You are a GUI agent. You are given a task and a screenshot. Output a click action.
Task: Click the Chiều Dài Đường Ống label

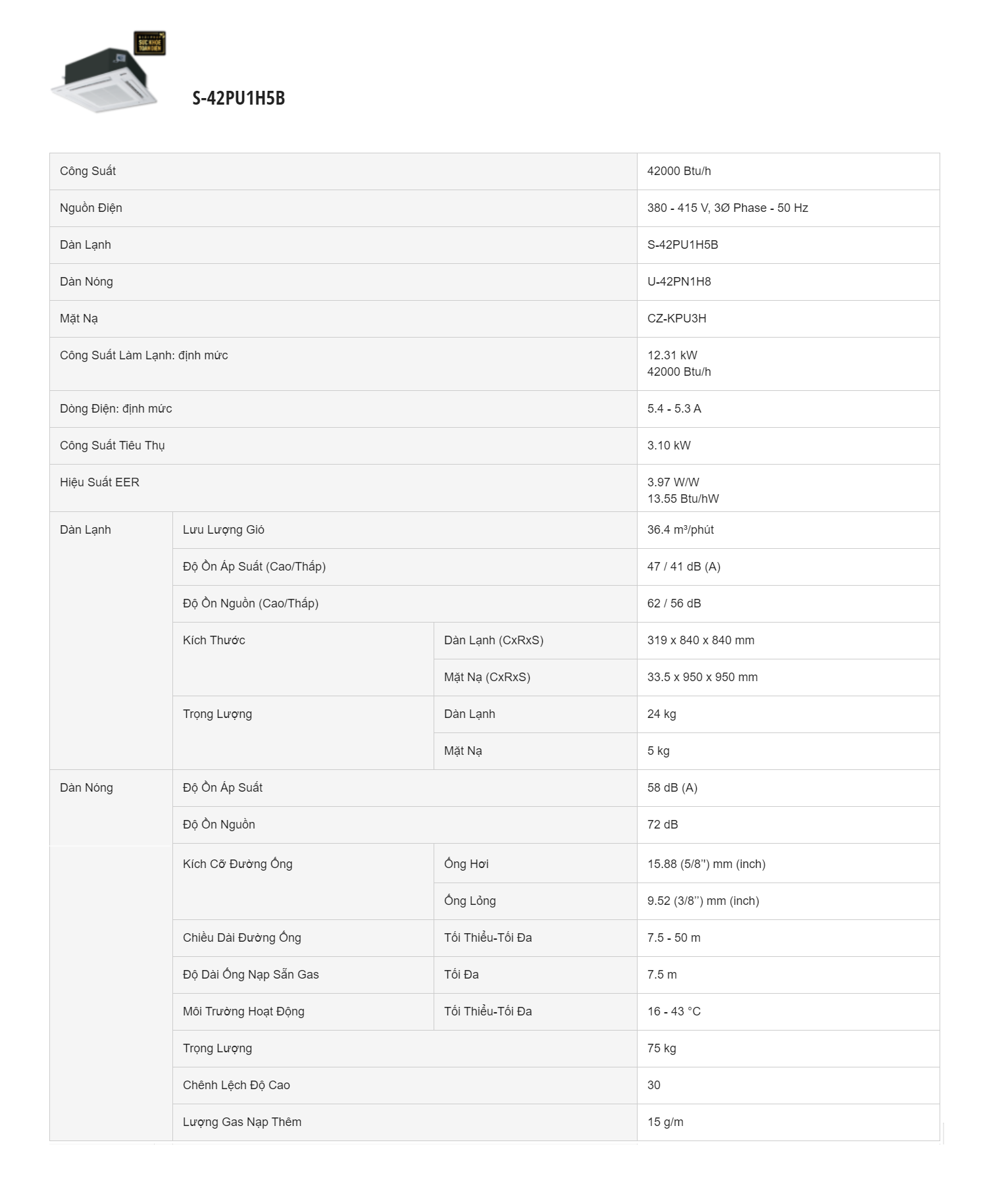pyautogui.click(x=241, y=938)
